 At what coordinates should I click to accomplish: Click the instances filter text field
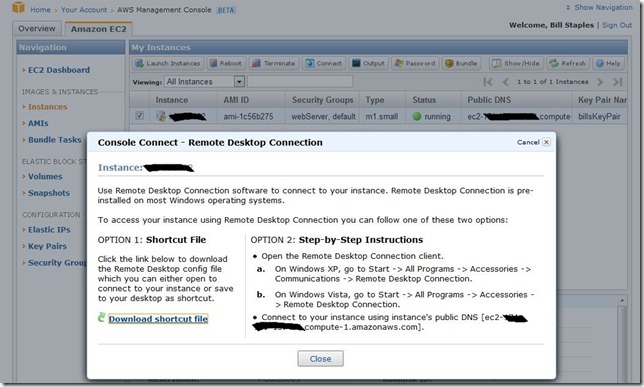[x=300, y=82]
